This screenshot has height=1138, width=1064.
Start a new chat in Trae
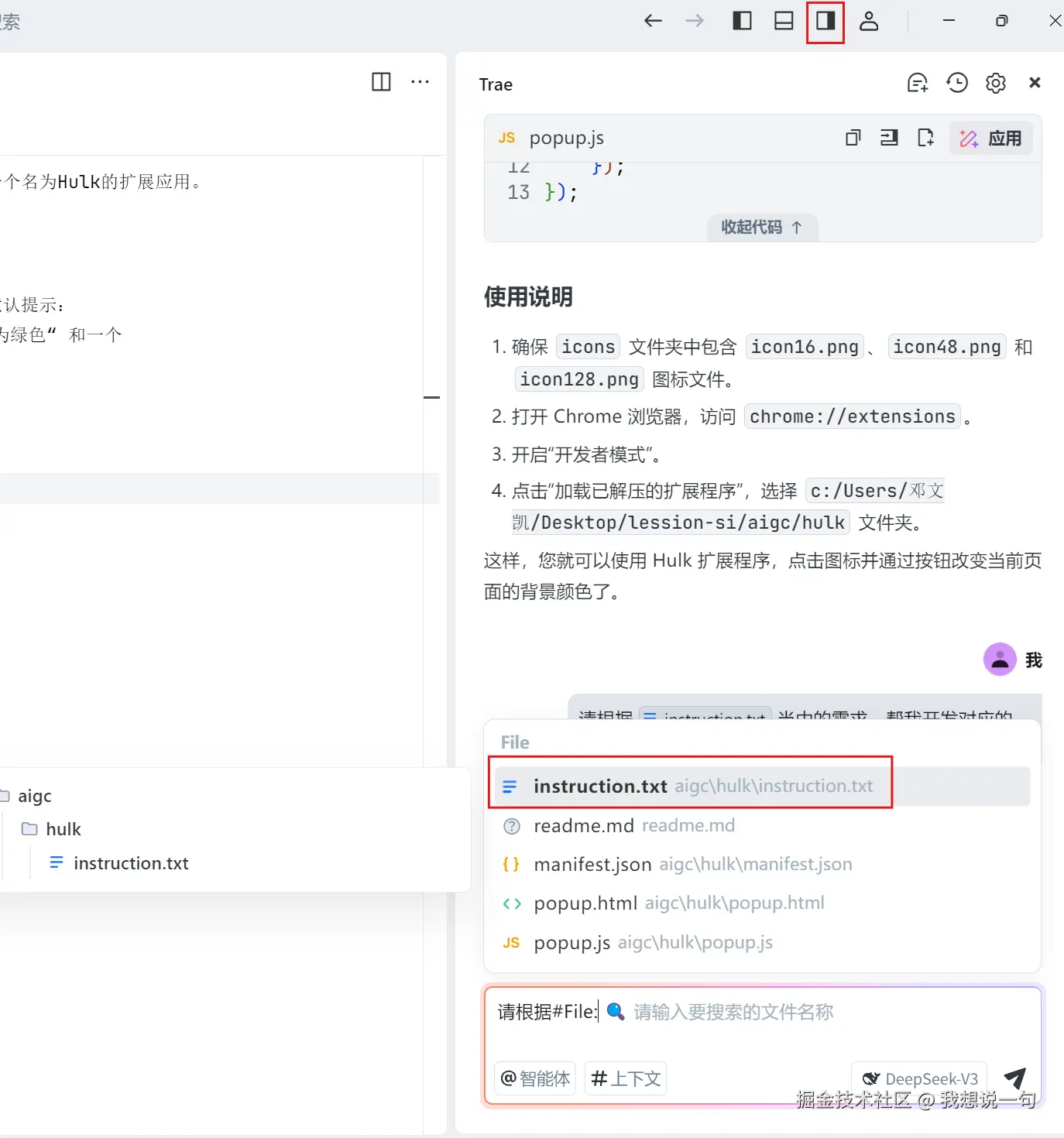pyautogui.click(x=918, y=83)
